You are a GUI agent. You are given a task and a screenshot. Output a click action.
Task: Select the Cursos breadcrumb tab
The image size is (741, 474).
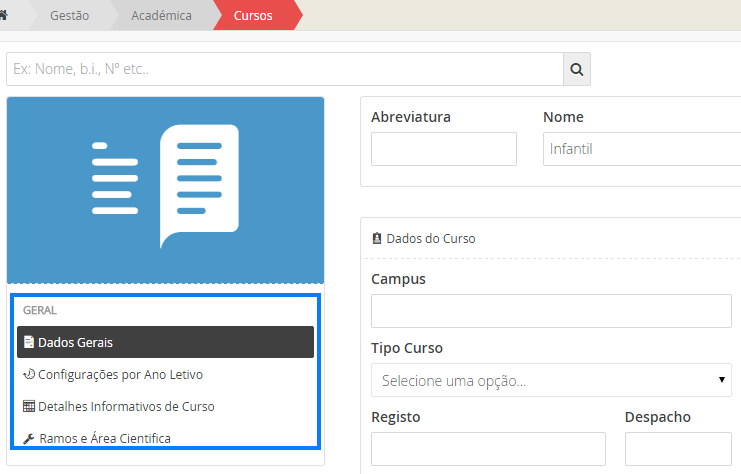click(253, 15)
